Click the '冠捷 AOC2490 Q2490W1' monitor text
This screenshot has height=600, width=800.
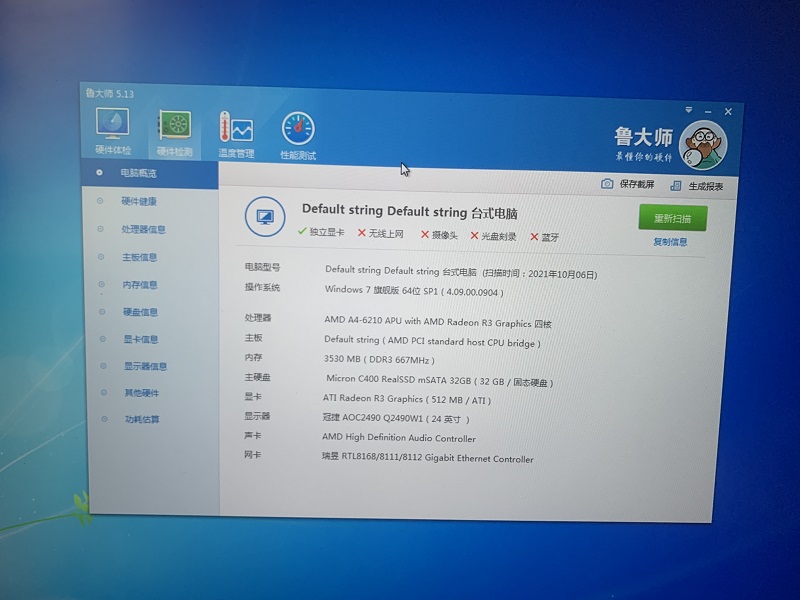click(x=372, y=418)
